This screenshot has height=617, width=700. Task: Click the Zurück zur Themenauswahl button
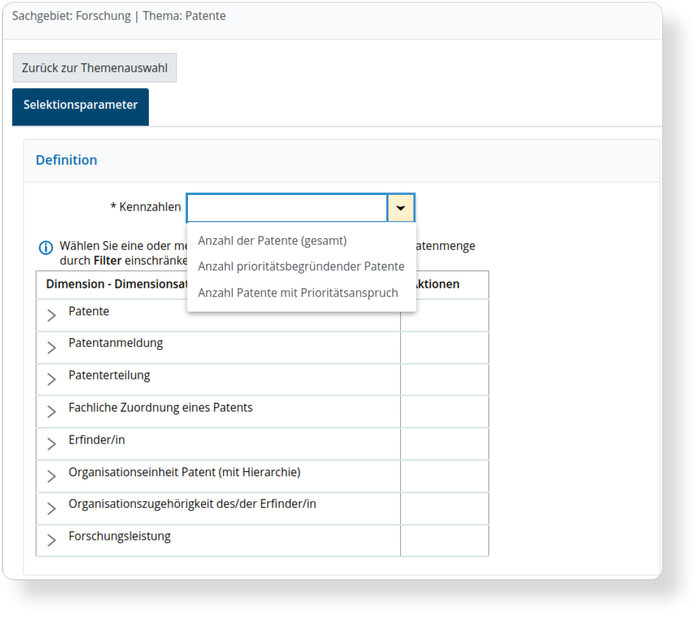(95, 68)
